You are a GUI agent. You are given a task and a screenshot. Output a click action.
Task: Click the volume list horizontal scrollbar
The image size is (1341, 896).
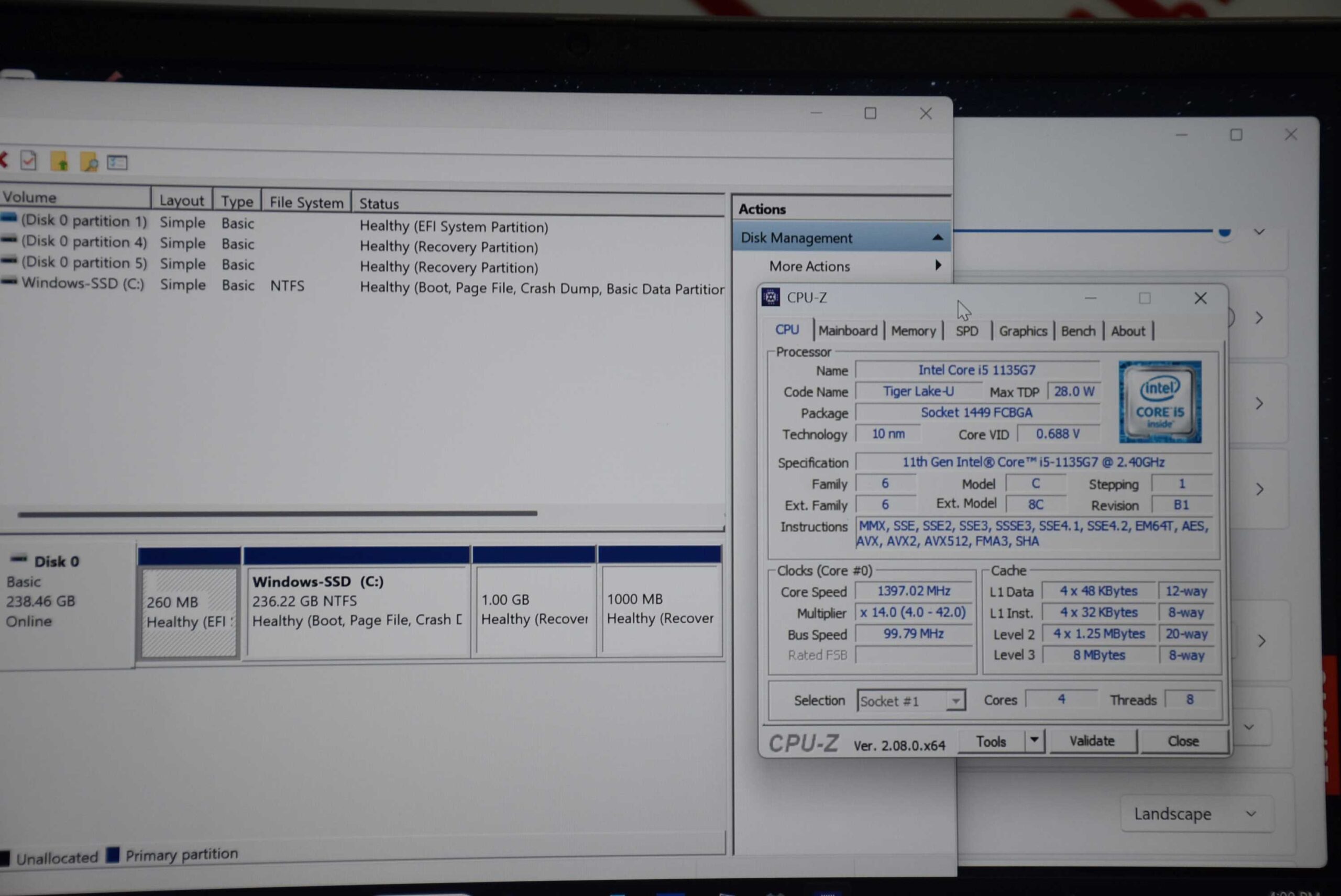(277, 514)
